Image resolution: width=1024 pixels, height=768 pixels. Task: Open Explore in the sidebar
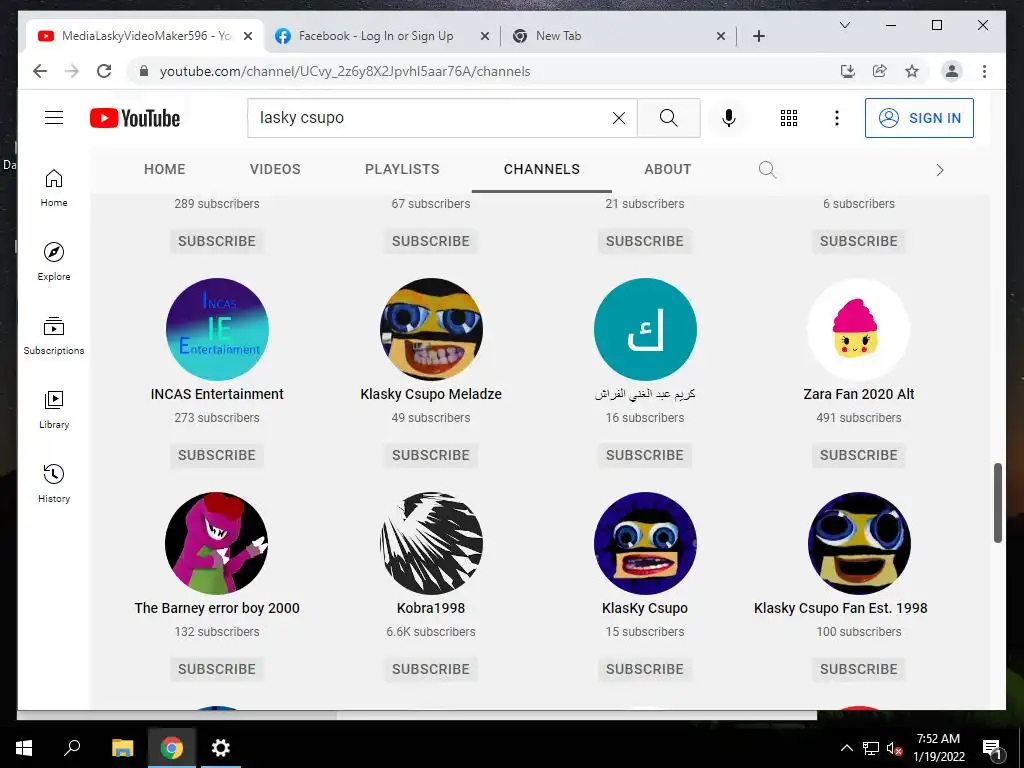click(x=54, y=262)
